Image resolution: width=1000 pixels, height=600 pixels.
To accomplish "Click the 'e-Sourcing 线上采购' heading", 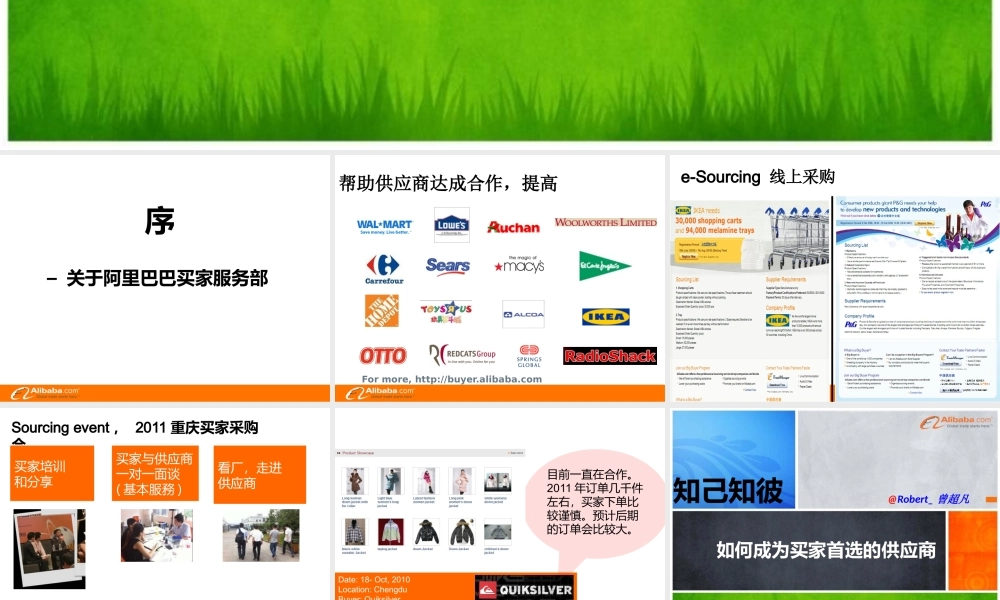I will 758,177.
